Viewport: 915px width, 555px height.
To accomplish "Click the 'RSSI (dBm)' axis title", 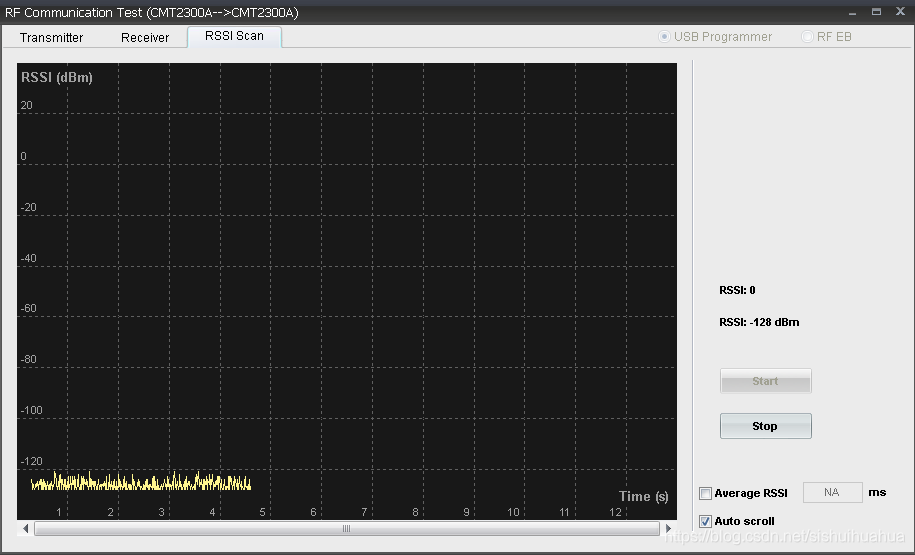I will pyautogui.click(x=57, y=78).
